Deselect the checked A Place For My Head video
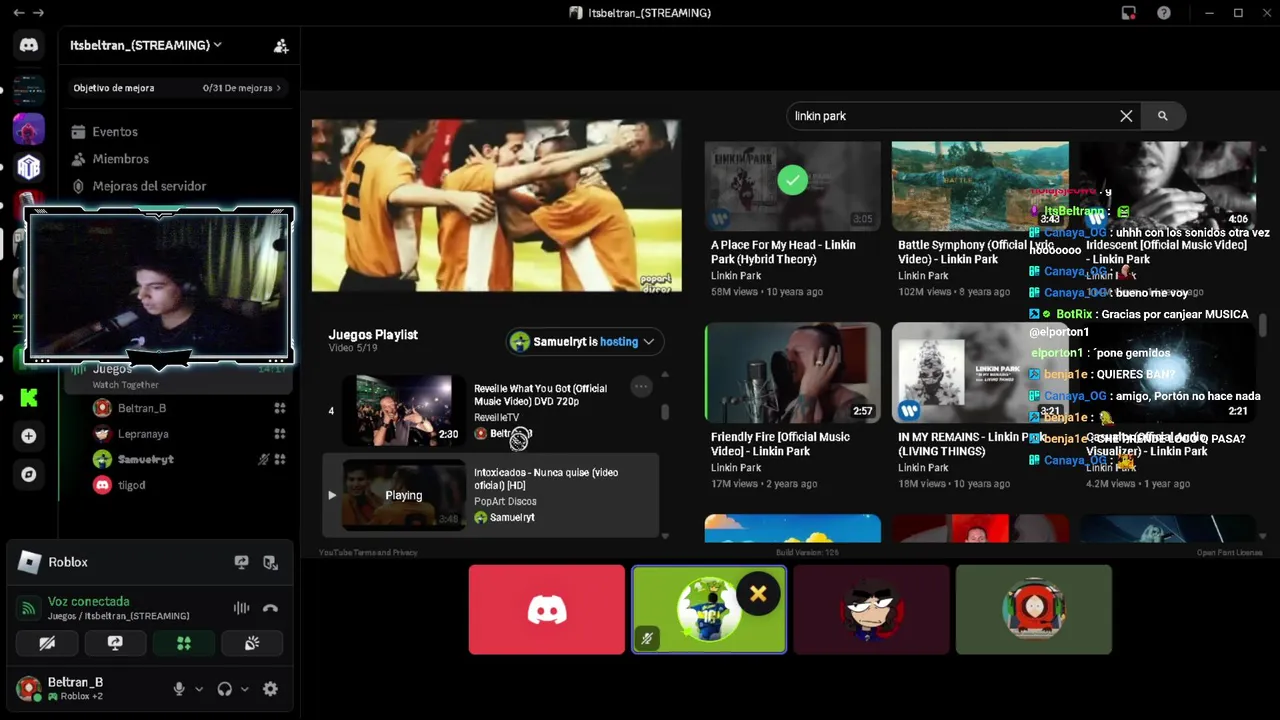This screenshot has width=1280, height=720. [792, 181]
